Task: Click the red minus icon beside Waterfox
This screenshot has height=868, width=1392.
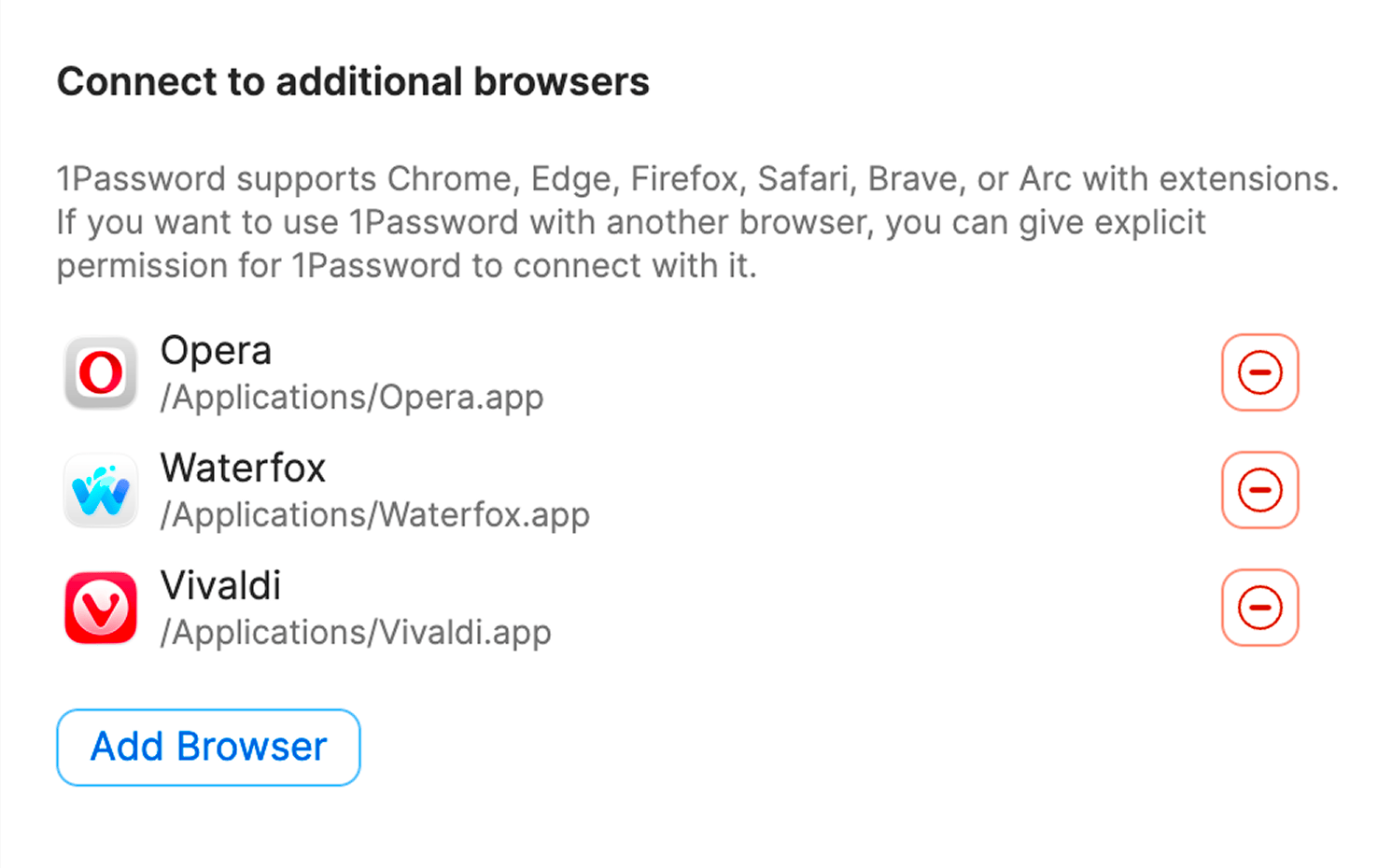Action: click(x=1259, y=490)
